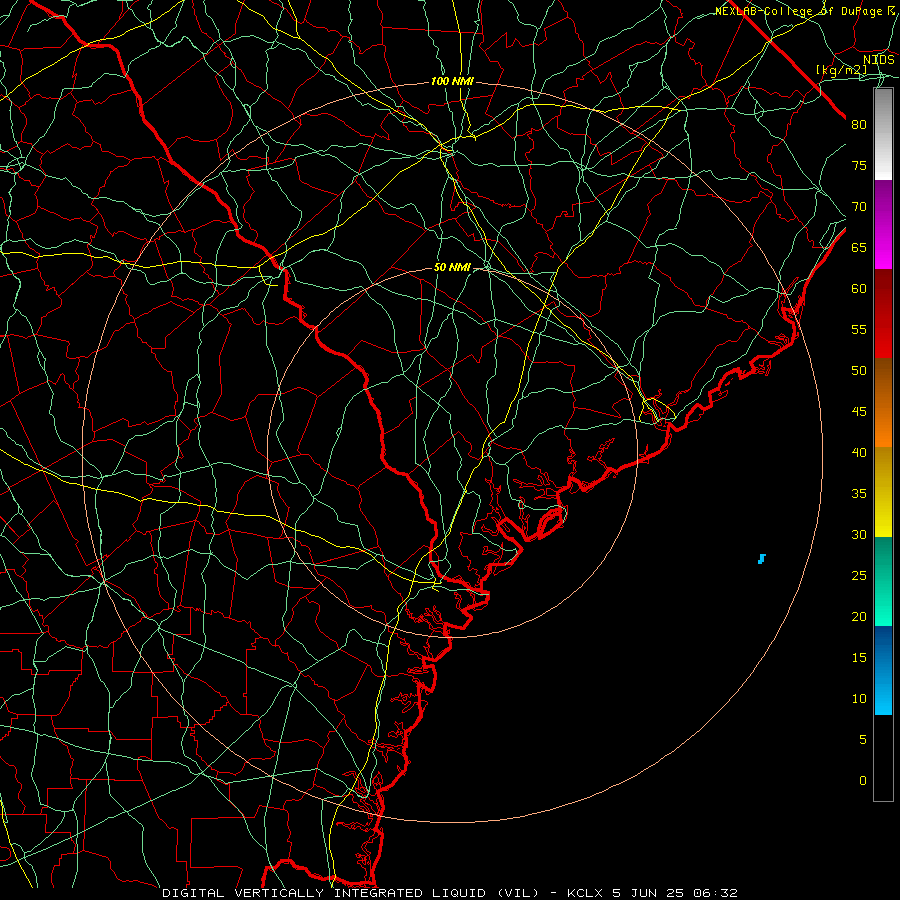Click the '50' scale value
The image size is (900, 900).
pos(859,370)
